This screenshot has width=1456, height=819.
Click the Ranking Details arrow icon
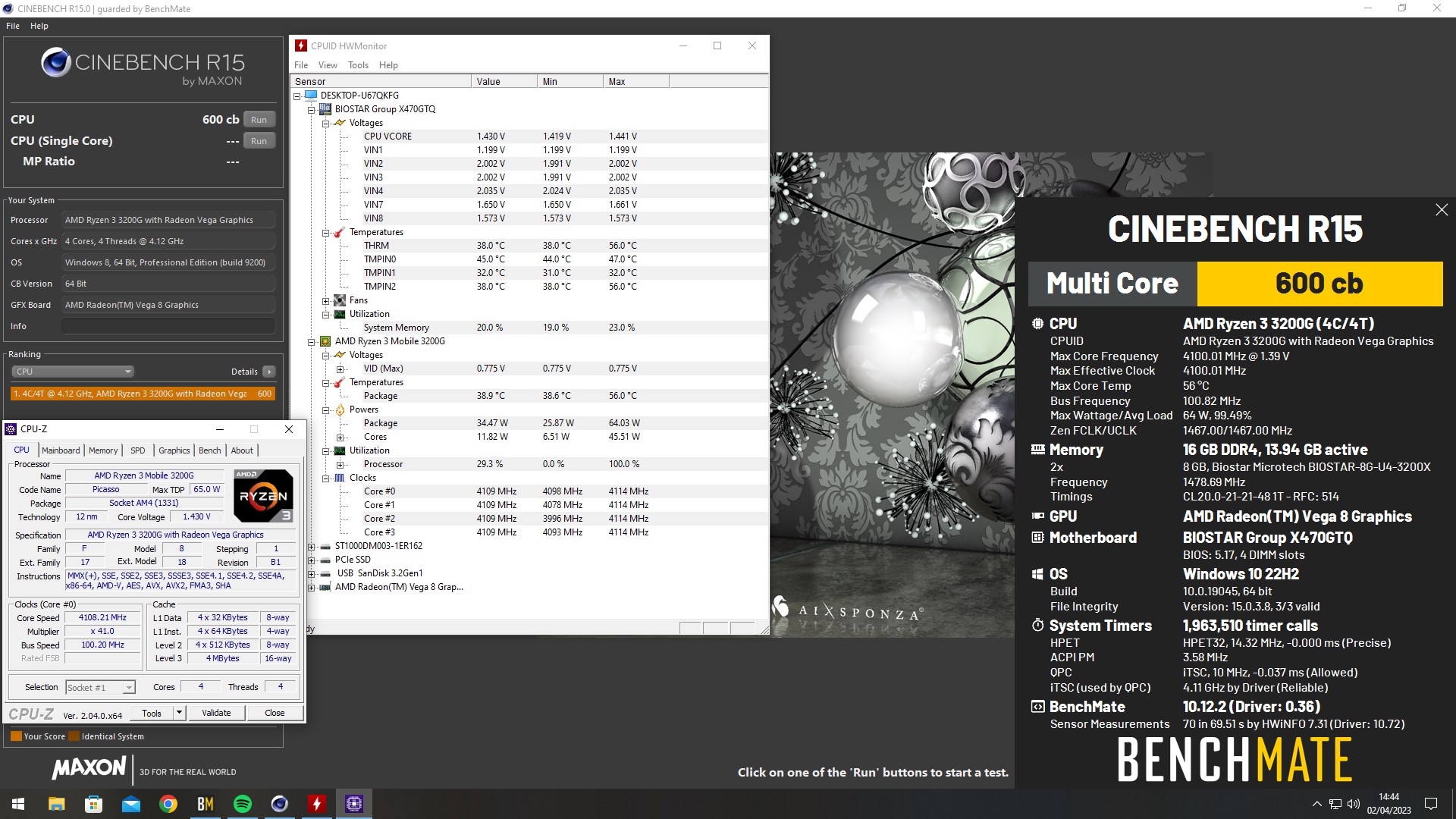pos(269,372)
